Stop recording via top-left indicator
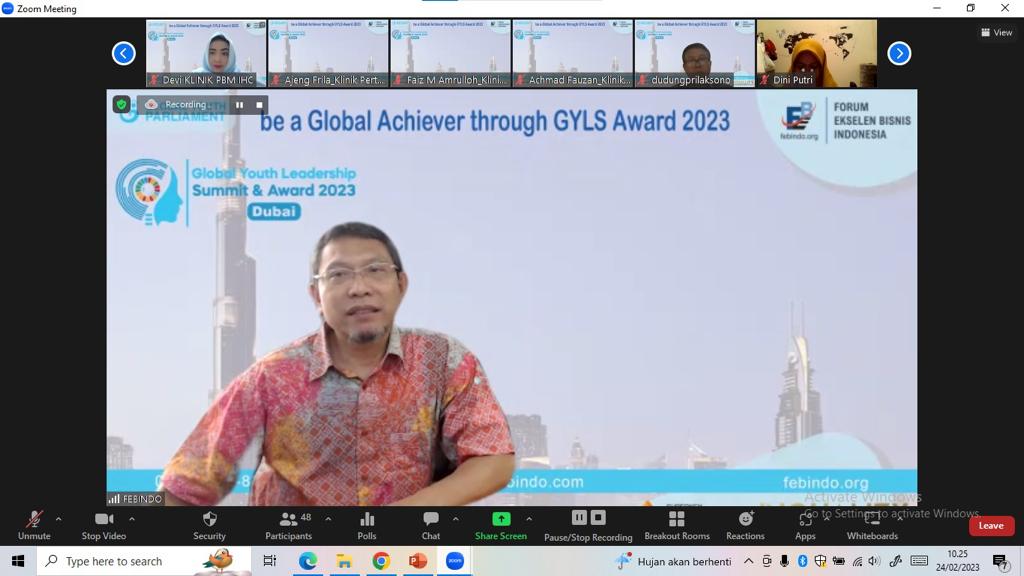The image size is (1024, 576). point(259,104)
